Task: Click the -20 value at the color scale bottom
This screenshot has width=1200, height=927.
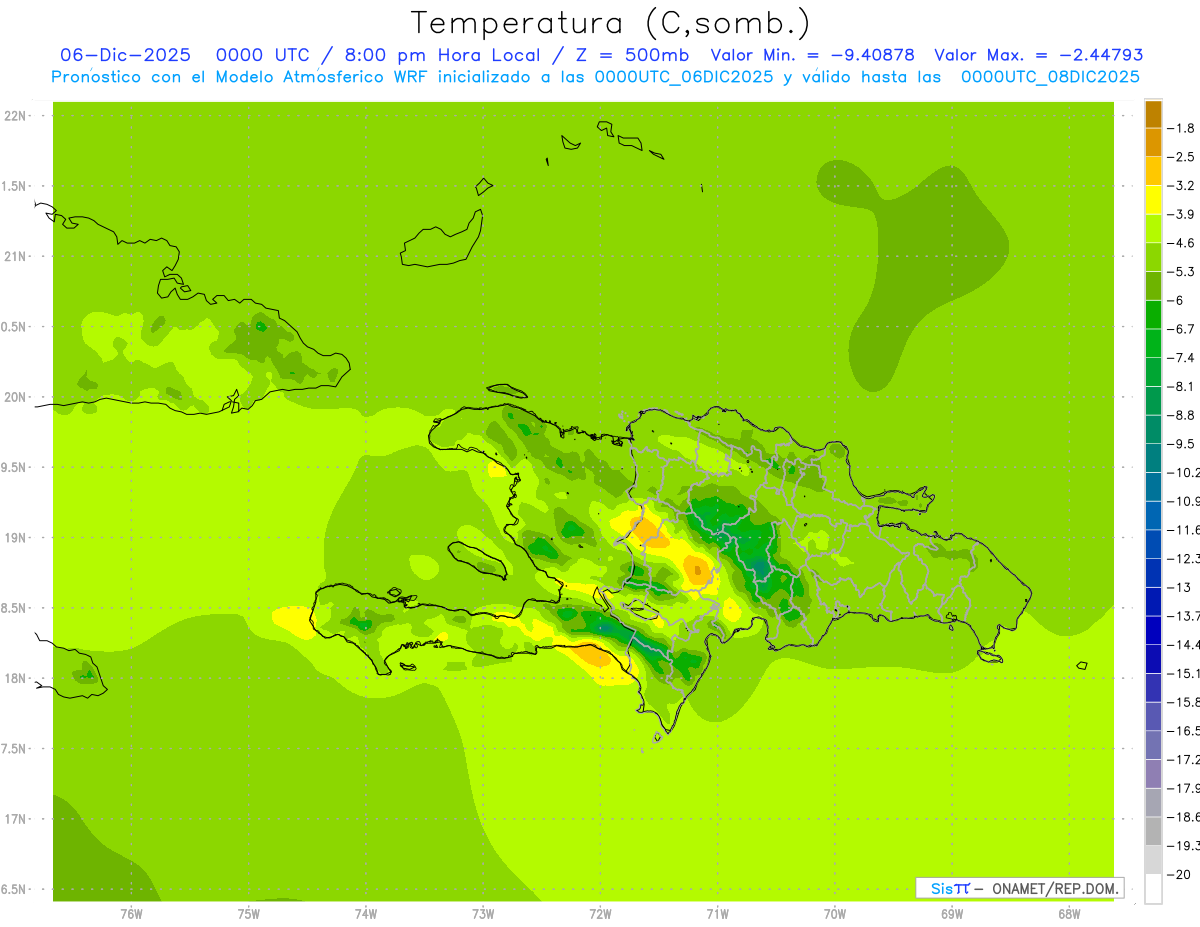Action: pos(1180,875)
